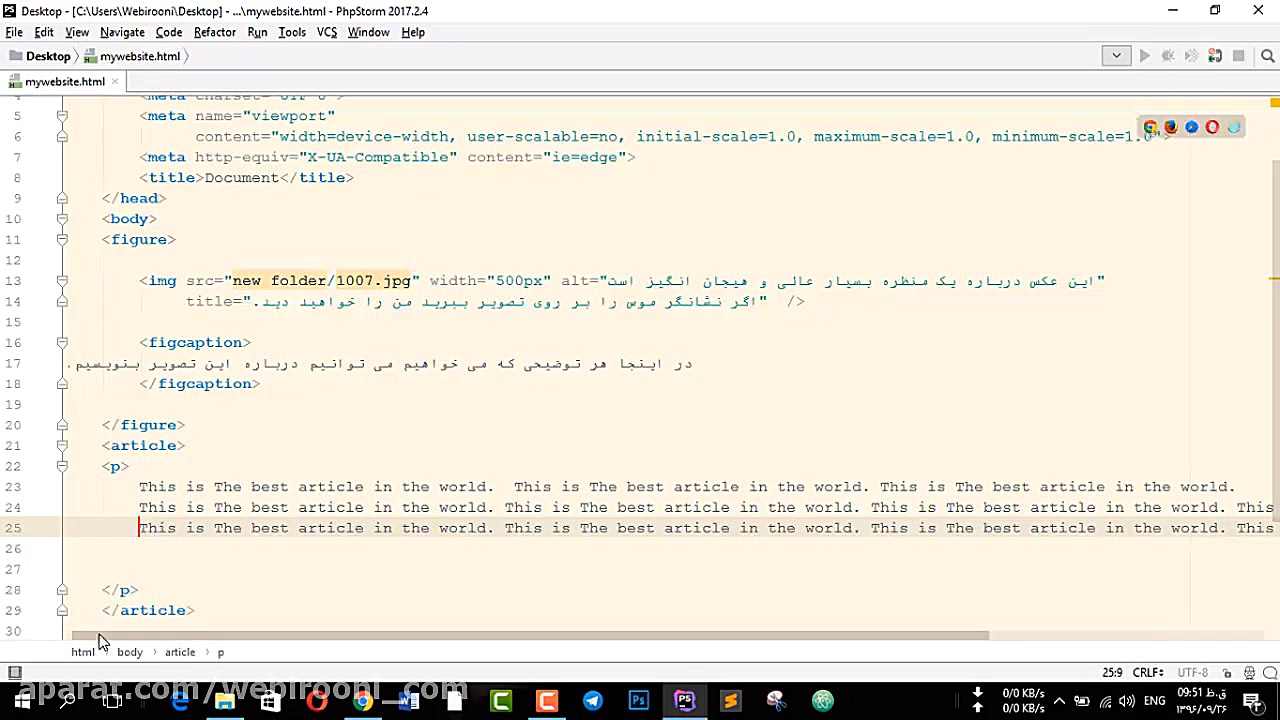Open Search Everywhere with the magnifier icon
The image size is (1280, 720).
[1267, 55]
